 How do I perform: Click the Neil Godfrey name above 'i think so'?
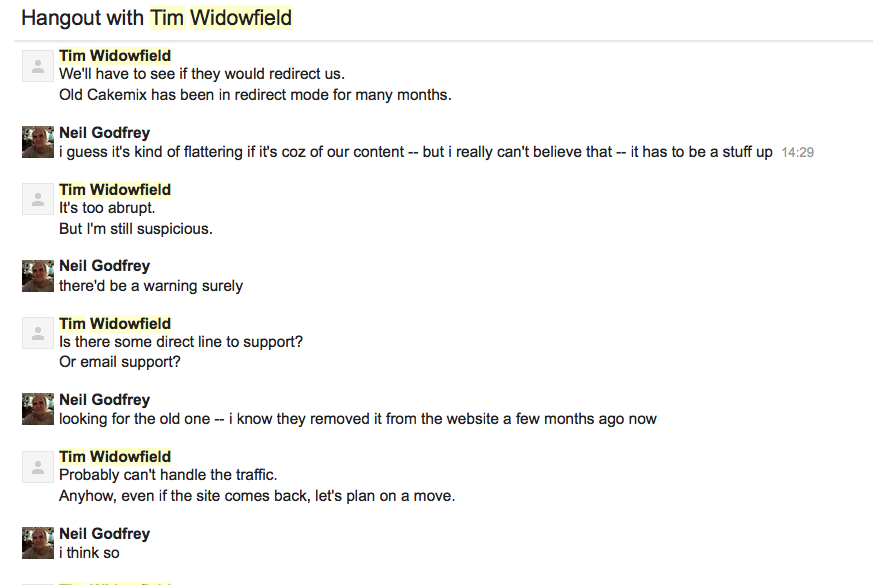click(105, 533)
